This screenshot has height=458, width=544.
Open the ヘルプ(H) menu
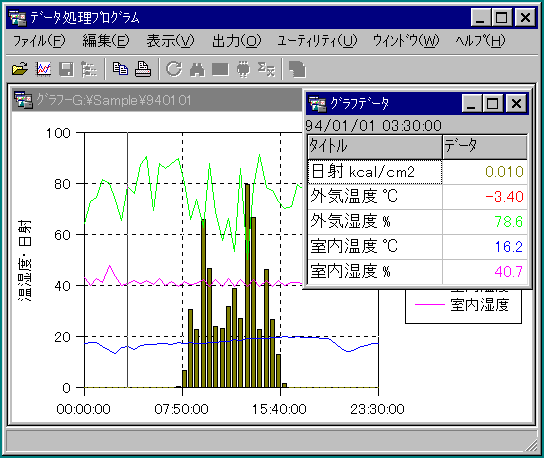coord(480,41)
